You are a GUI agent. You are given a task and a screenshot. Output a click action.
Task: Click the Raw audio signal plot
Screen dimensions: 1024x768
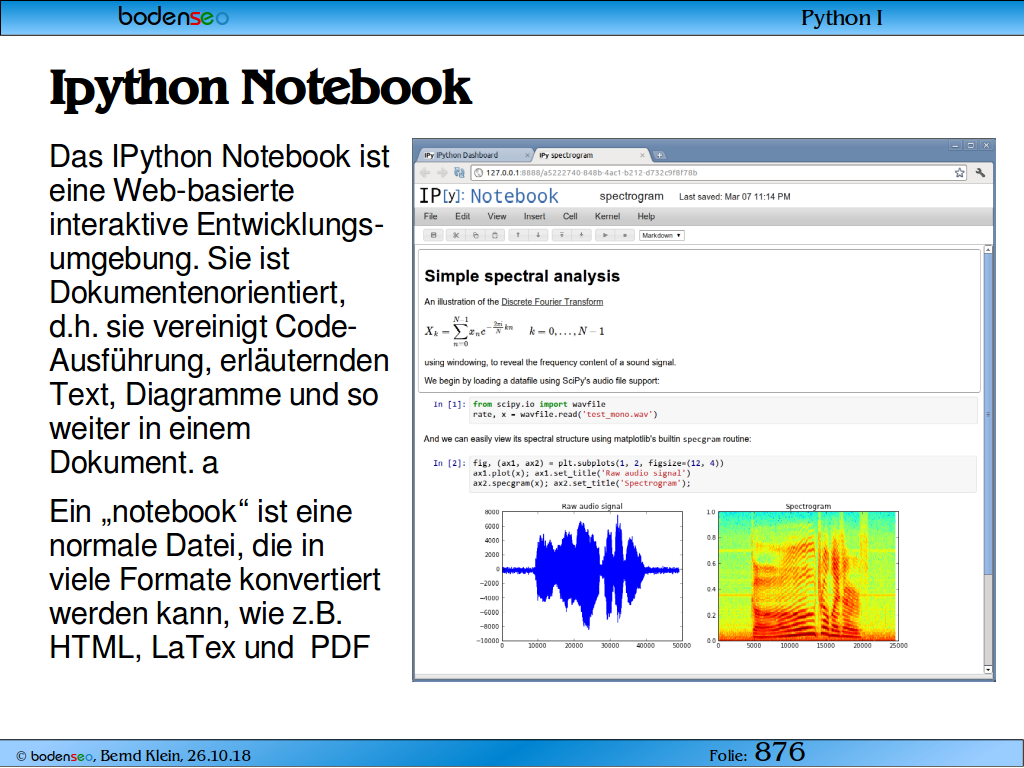(x=592, y=576)
